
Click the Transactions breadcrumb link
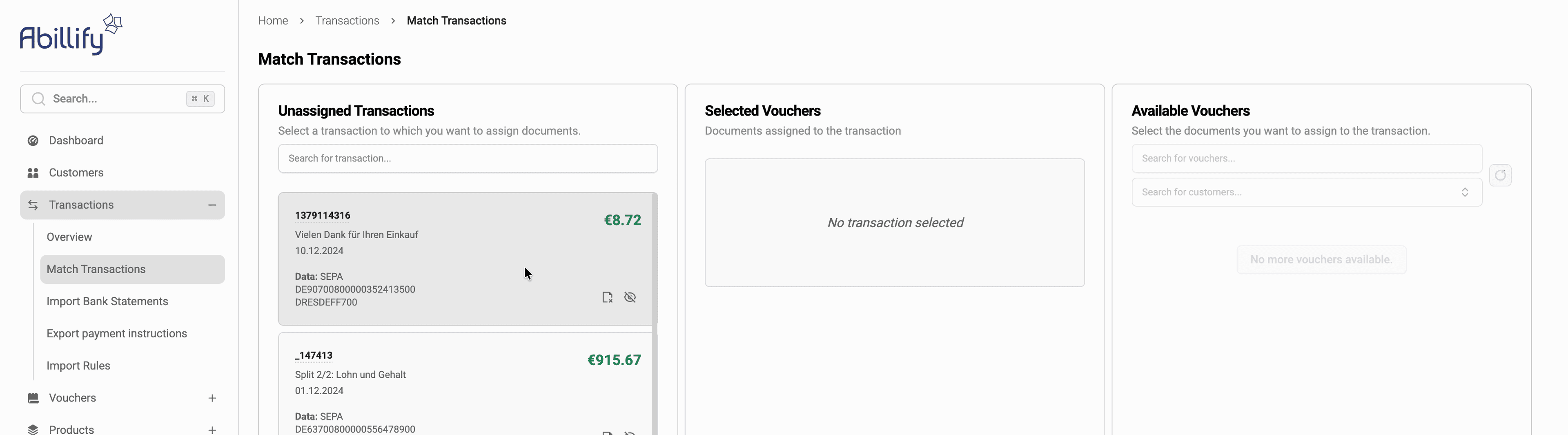(x=347, y=21)
